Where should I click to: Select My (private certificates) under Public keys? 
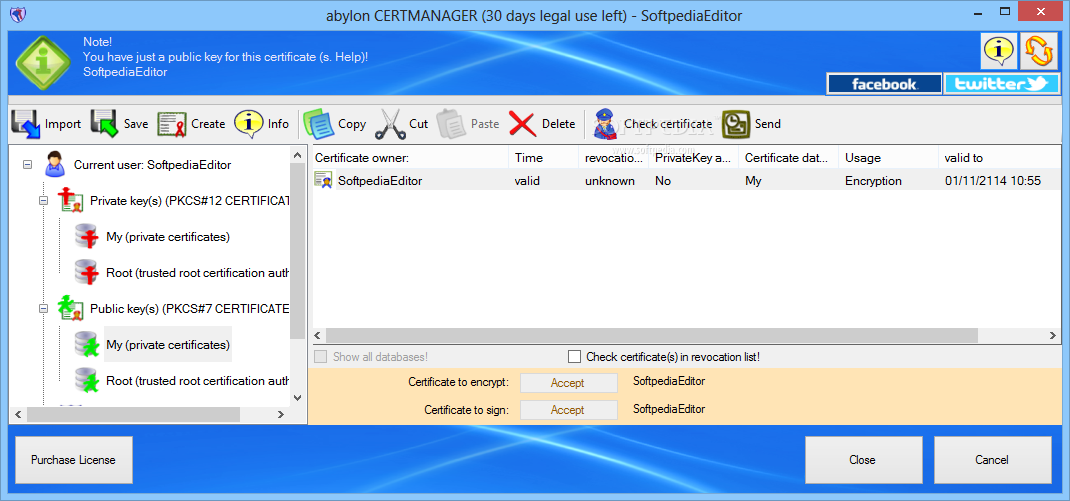click(168, 345)
